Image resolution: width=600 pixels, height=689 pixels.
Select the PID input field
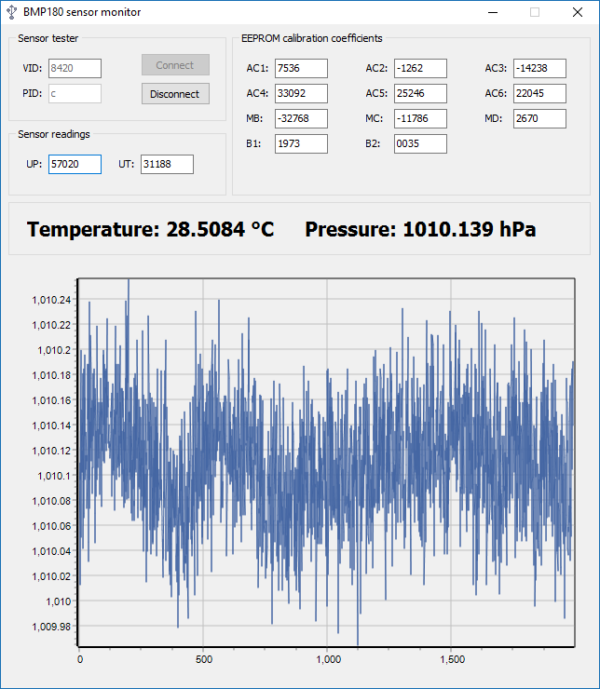point(75,94)
